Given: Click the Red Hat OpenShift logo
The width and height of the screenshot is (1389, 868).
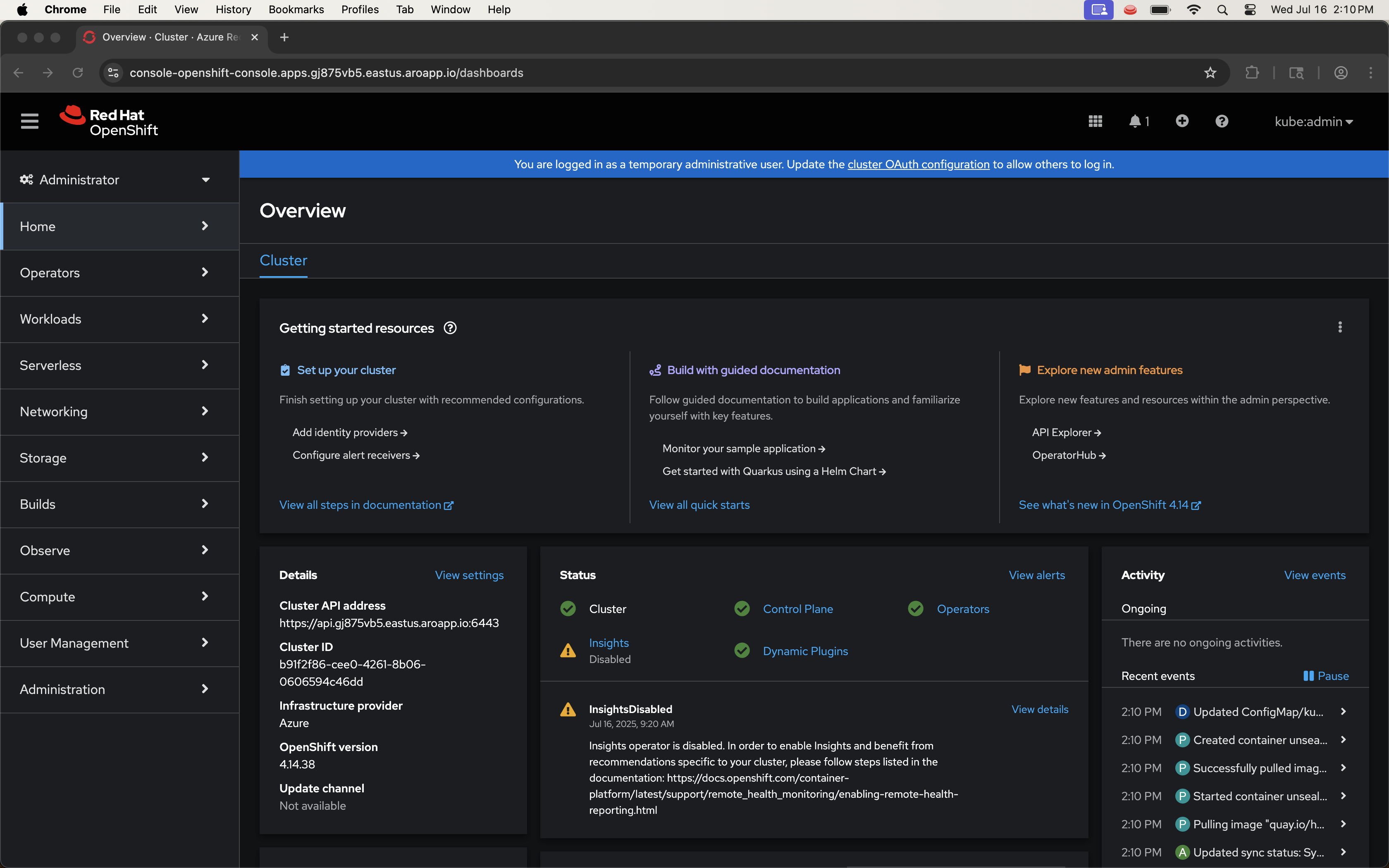Looking at the screenshot, I should click(109, 121).
